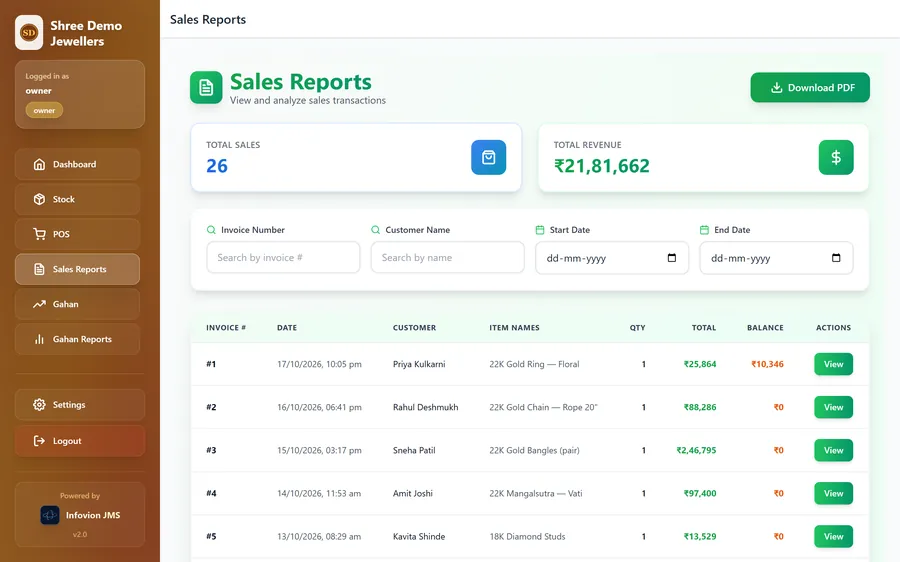Viewport: 900px width, 562px height.
Task: Click the End Date dd-mm-yyyy field
Action: coord(776,258)
